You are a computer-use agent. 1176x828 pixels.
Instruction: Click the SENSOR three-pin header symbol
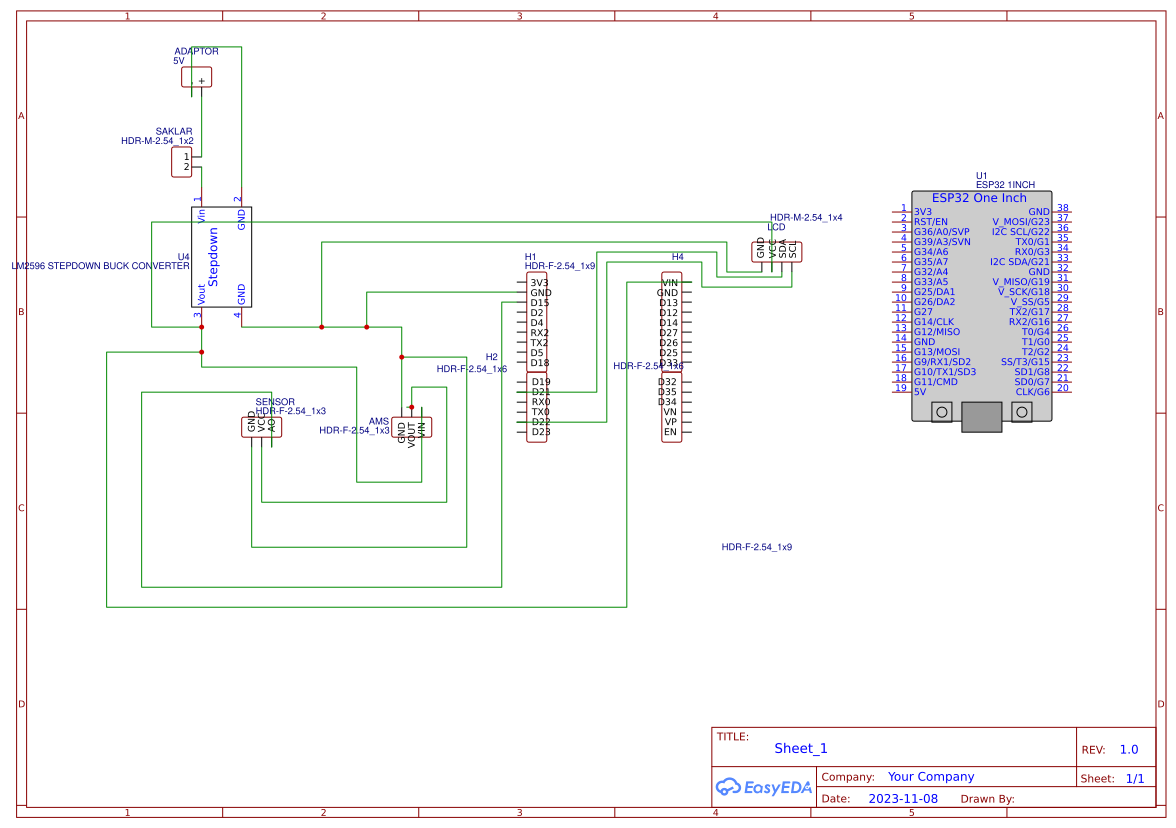click(x=261, y=426)
